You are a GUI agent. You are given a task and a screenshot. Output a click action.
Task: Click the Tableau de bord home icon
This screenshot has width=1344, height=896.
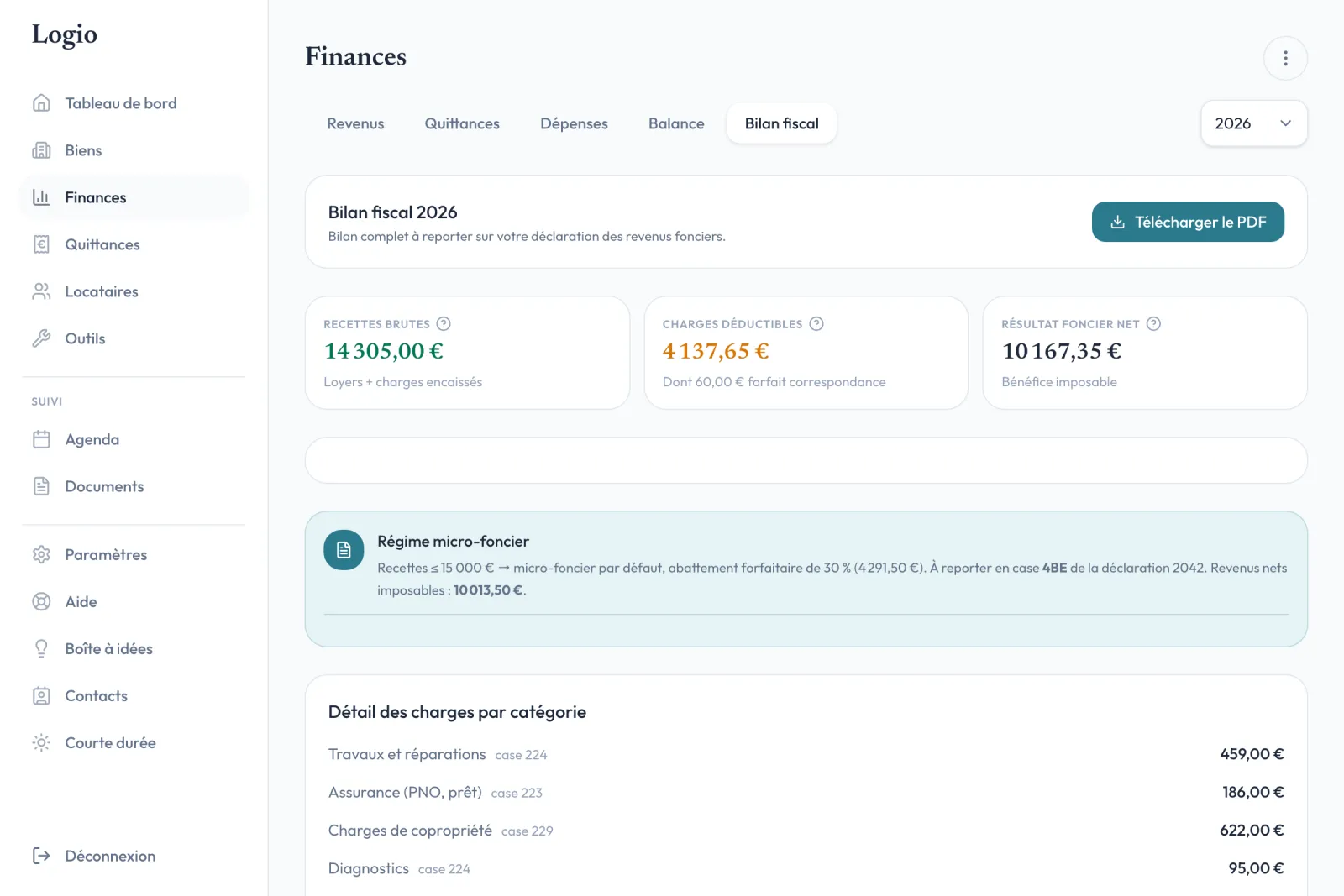pos(41,103)
